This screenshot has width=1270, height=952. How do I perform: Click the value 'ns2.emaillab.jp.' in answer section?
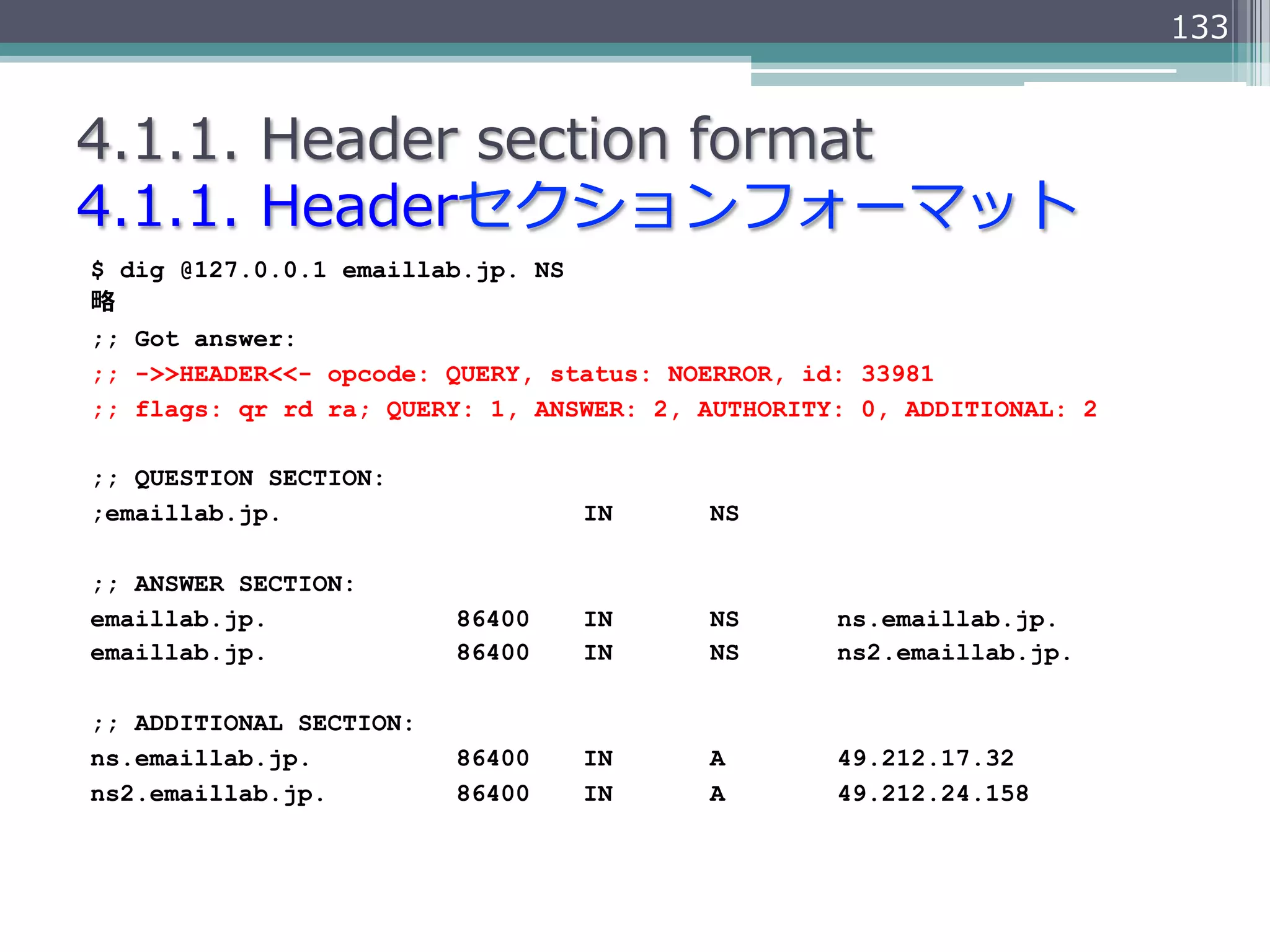[x=954, y=653]
